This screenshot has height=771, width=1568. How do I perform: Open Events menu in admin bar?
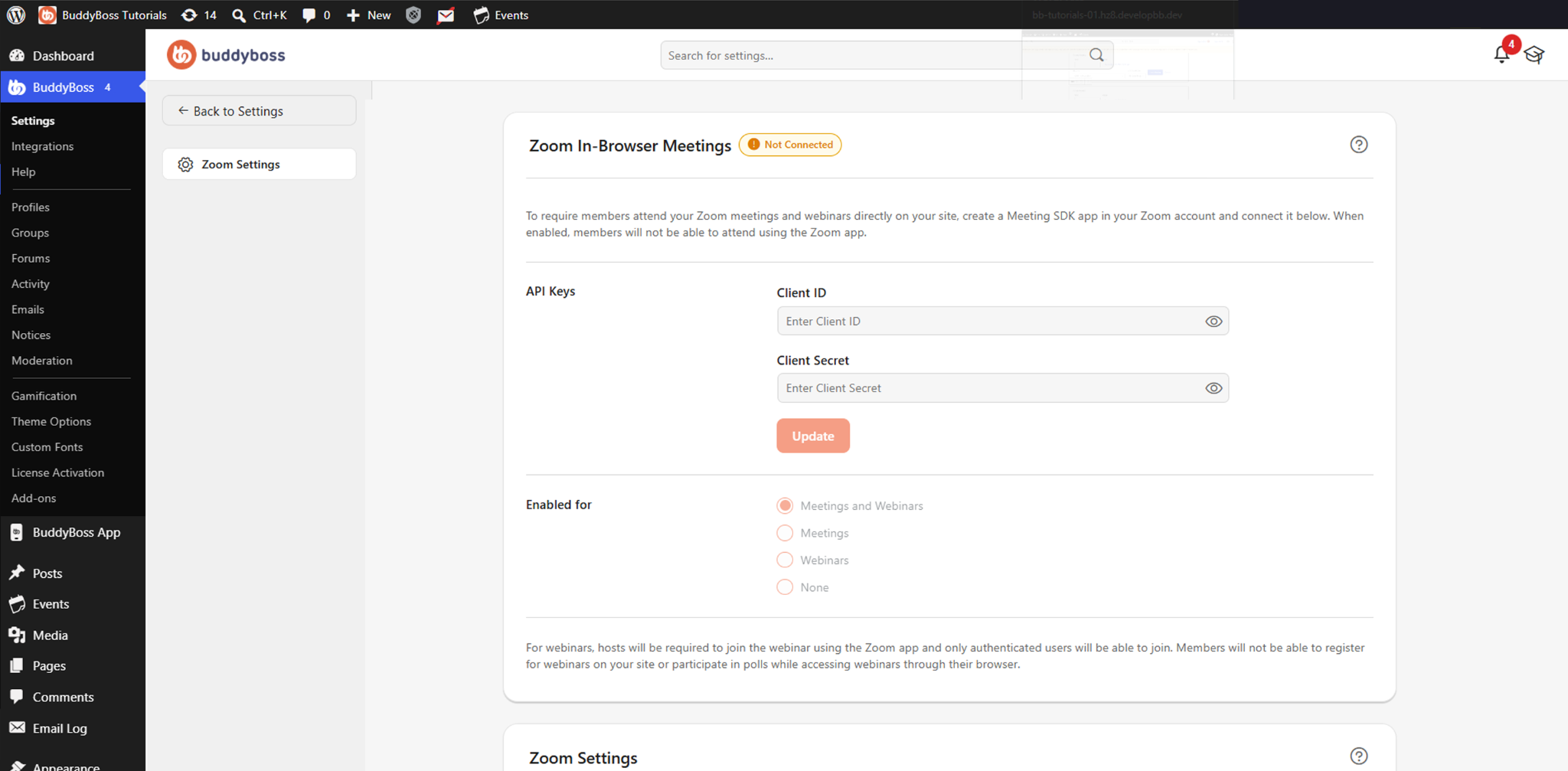coord(501,15)
